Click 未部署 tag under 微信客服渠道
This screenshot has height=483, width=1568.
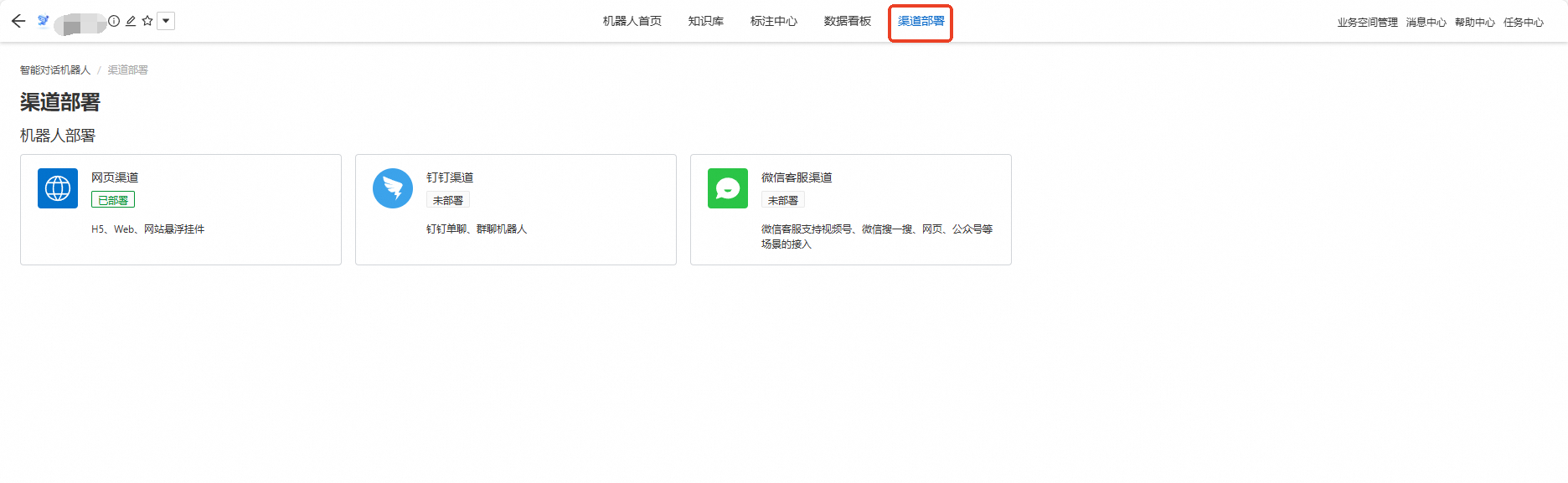point(783,200)
